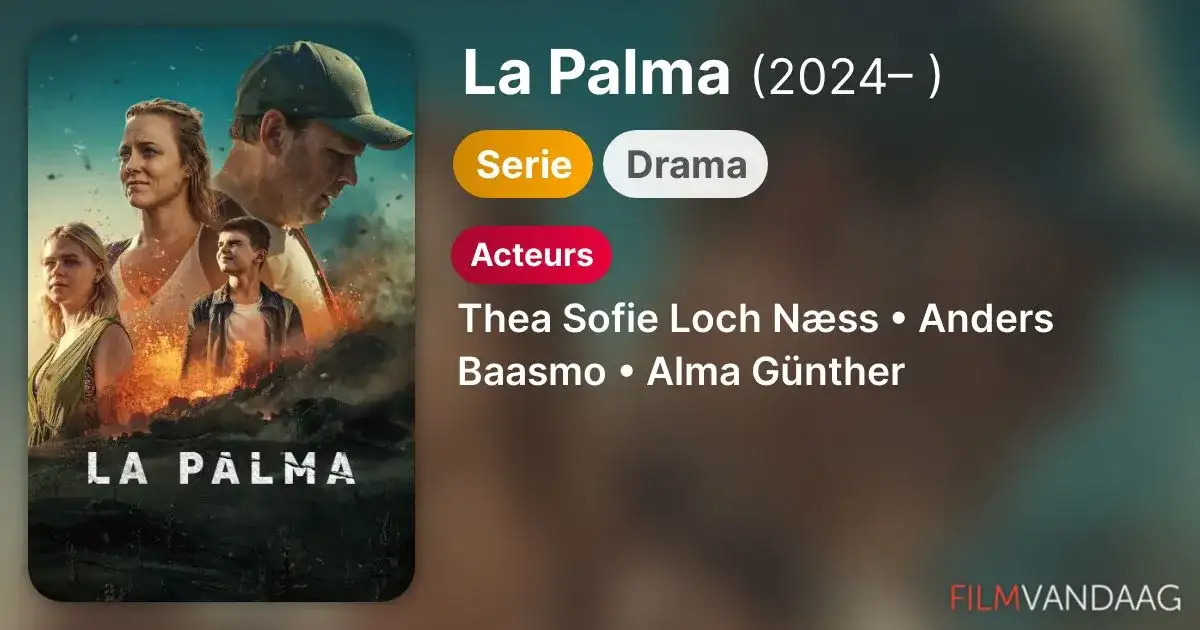The image size is (1200, 630).
Task: Click the FILMVANDAAG logo
Action: click(x=1066, y=597)
